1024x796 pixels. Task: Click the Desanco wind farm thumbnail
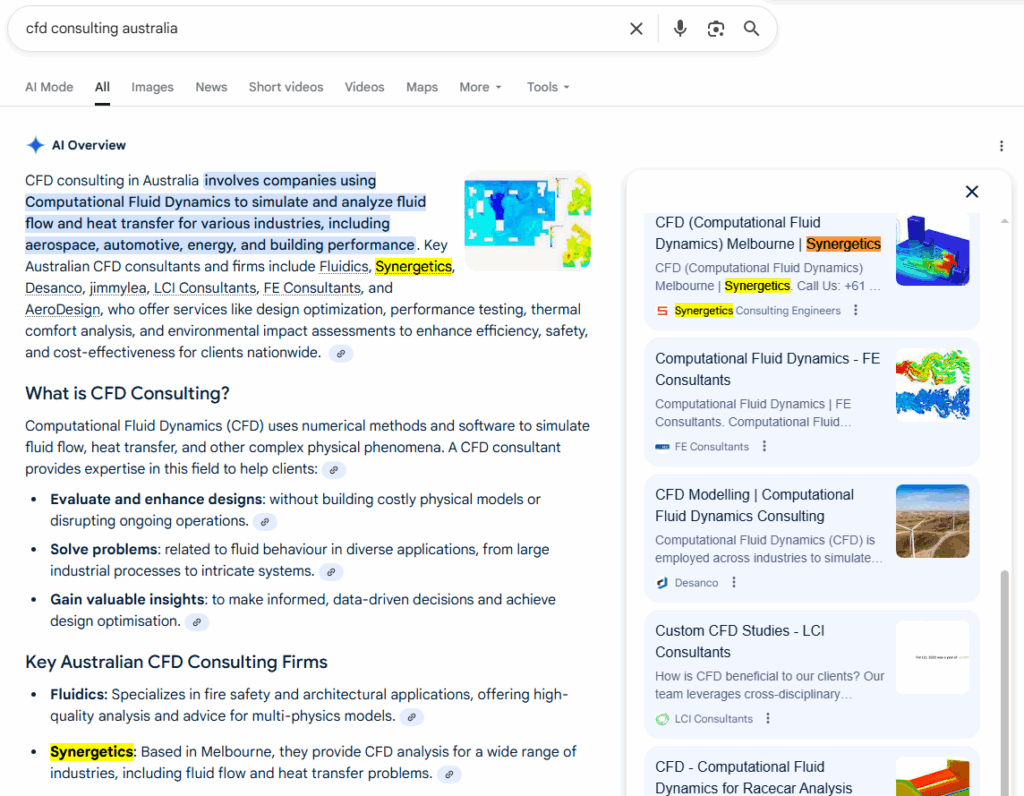point(932,520)
